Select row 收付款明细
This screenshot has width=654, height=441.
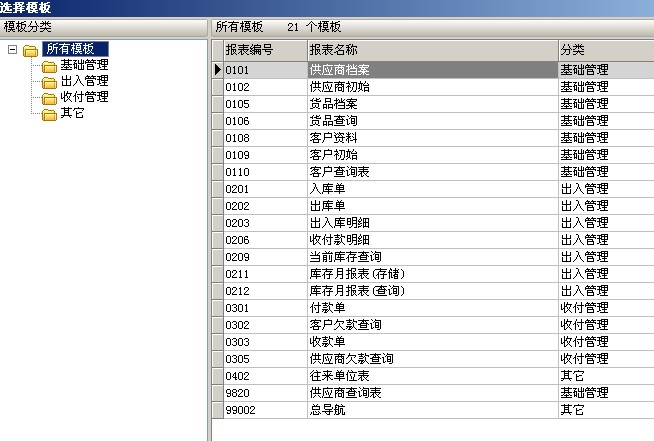433,240
